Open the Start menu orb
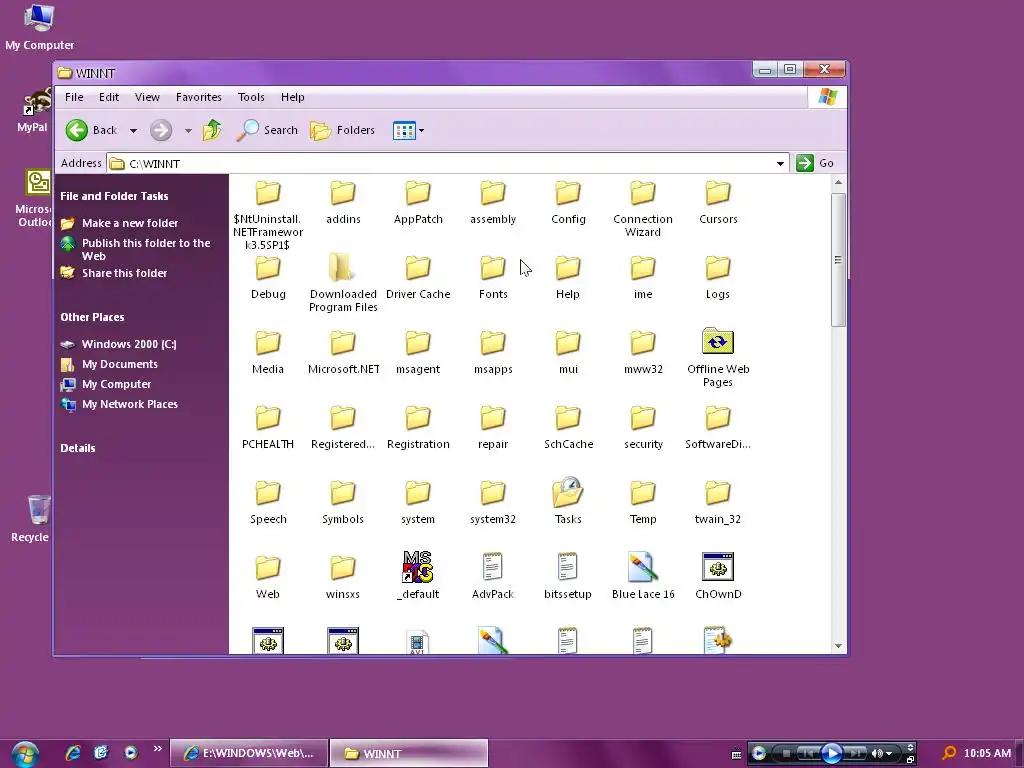 click(24, 753)
